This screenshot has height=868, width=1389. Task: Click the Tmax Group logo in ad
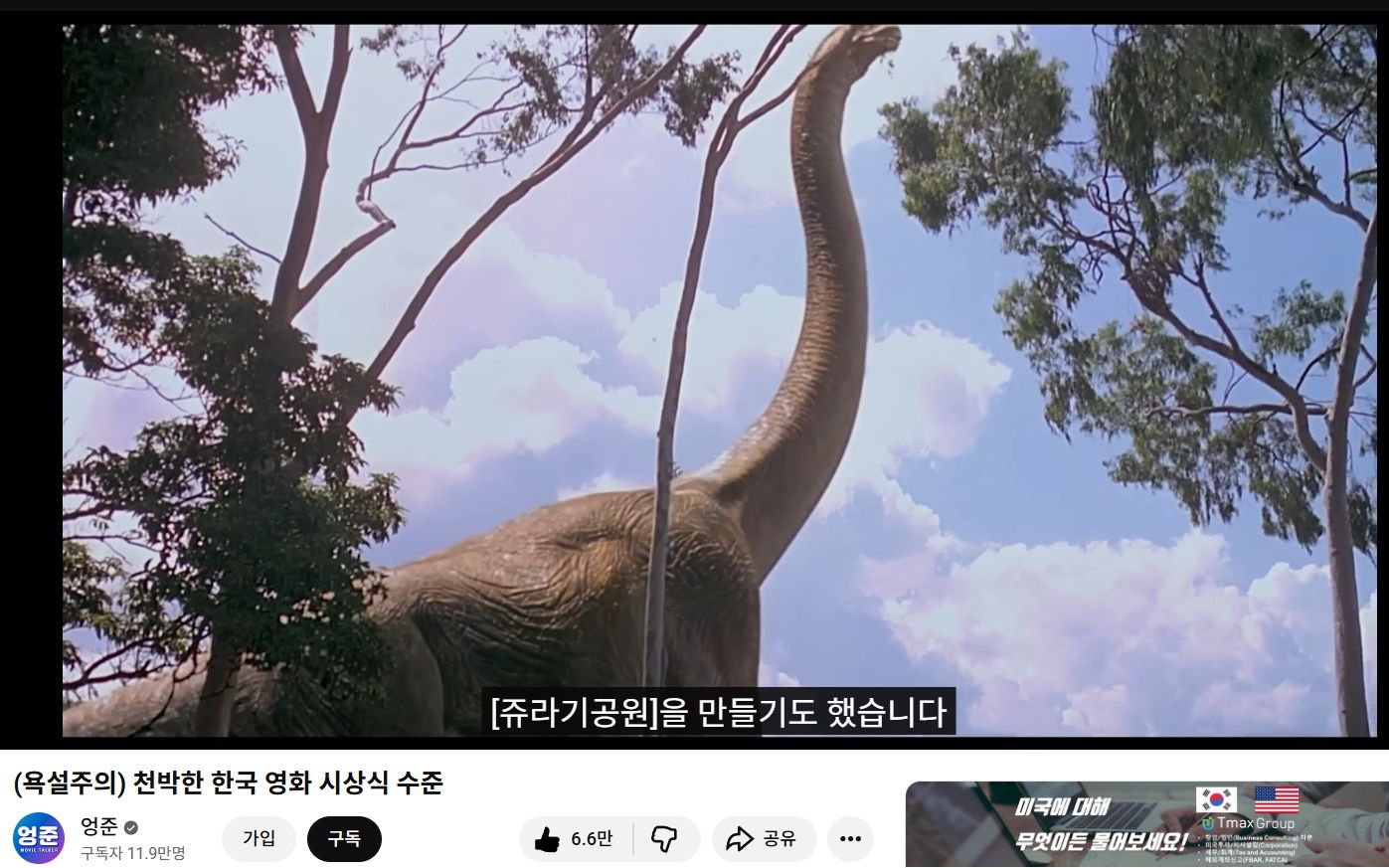coord(1248,823)
